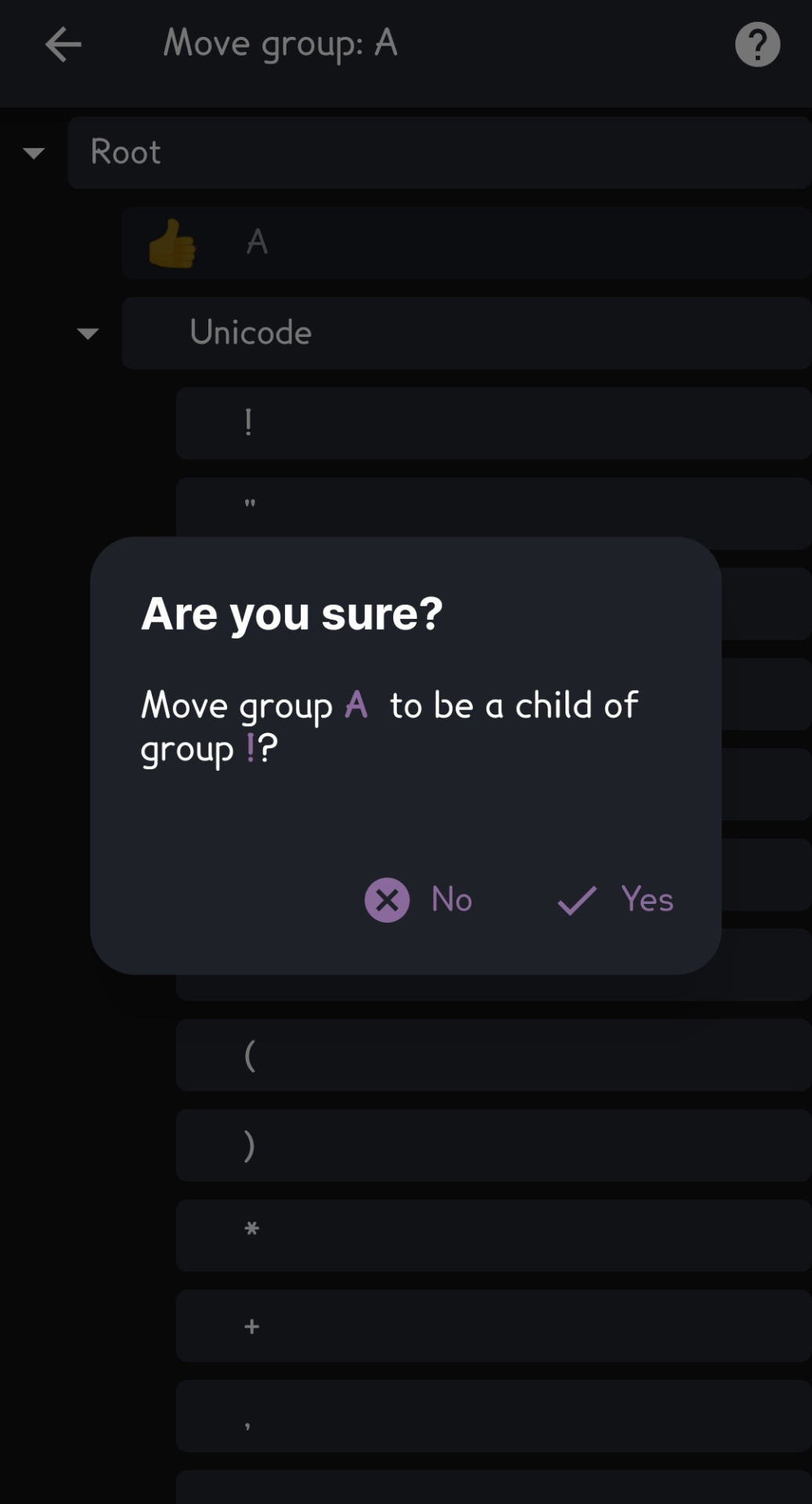812x1504 pixels.
Task: Choose the close parenthesis group
Action: (493, 1145)
